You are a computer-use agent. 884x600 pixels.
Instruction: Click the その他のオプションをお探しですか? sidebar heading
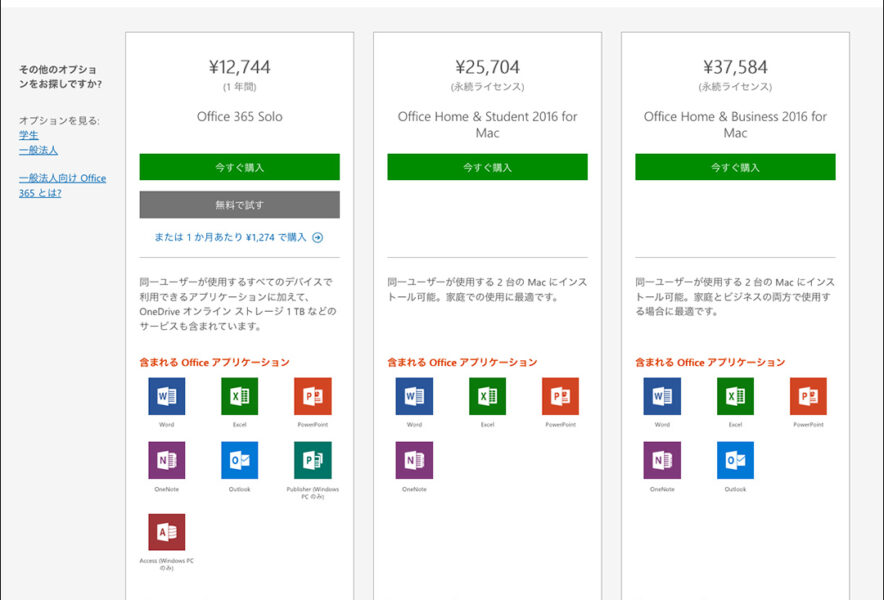[60, 77]
